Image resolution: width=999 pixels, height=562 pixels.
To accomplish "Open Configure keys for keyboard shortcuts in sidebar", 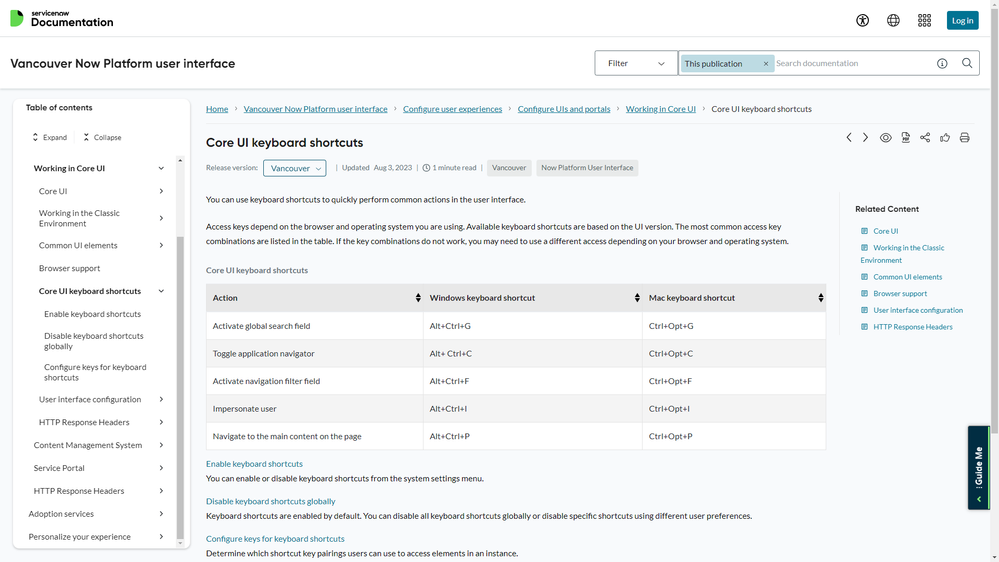I will (95, 372).
